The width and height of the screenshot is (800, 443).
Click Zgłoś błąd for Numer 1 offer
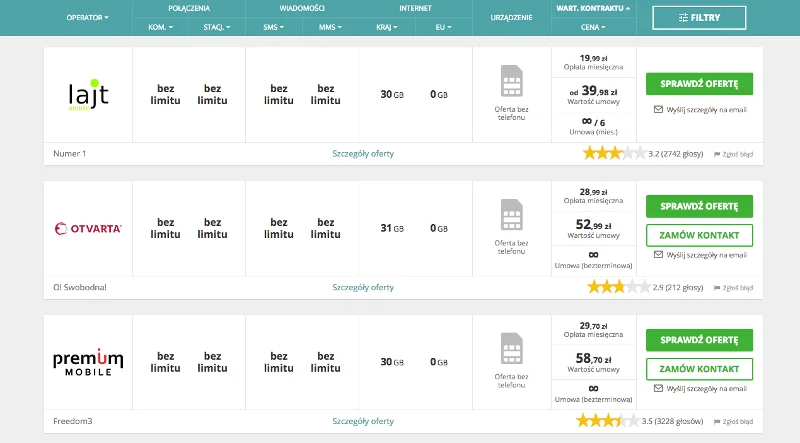pos(738,154)
